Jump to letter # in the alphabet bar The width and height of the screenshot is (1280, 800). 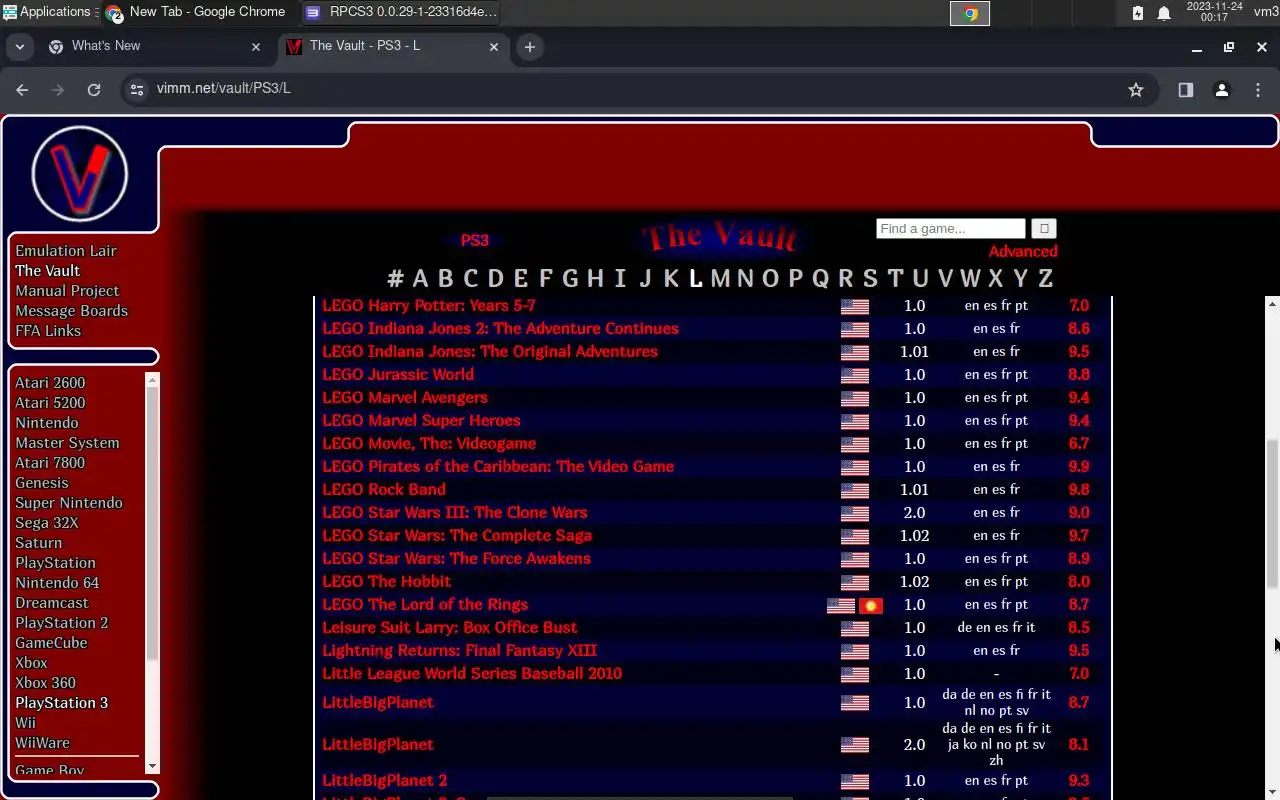(396, 278)
